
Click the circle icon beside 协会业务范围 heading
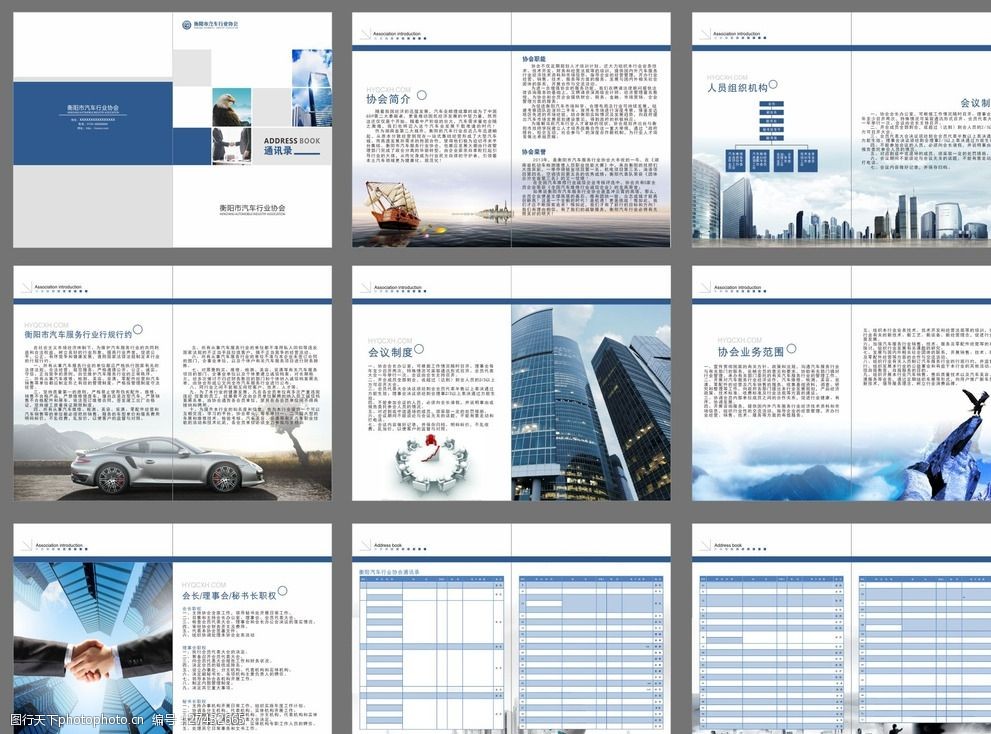tap(792, 348)
